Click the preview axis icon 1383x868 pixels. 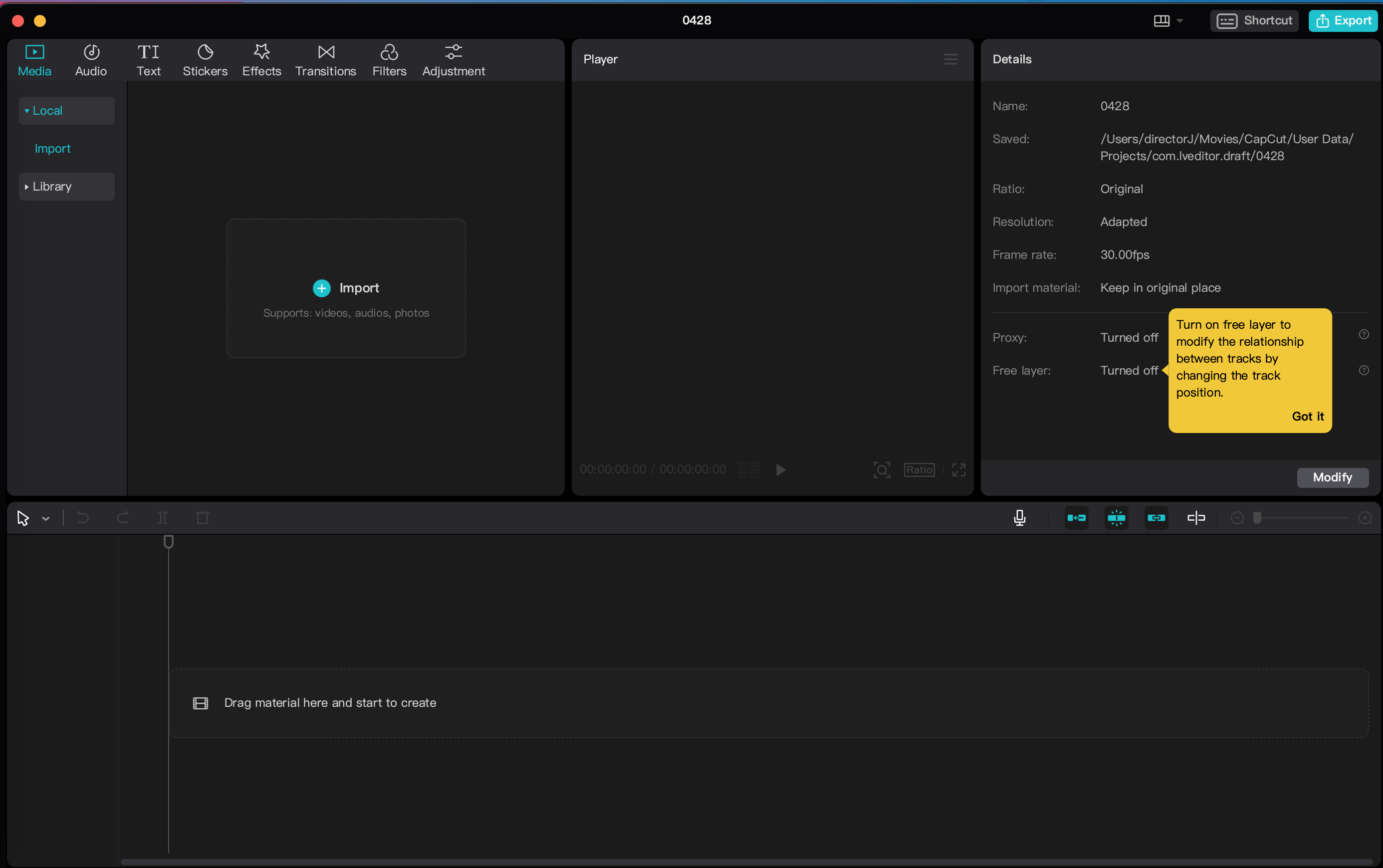pyautogui.click(x=1196, y=518)
